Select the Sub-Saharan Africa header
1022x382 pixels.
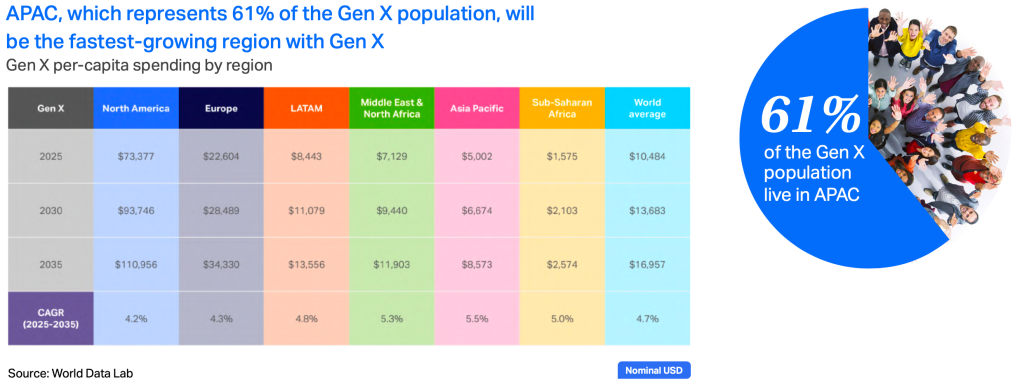coord(562,108)
